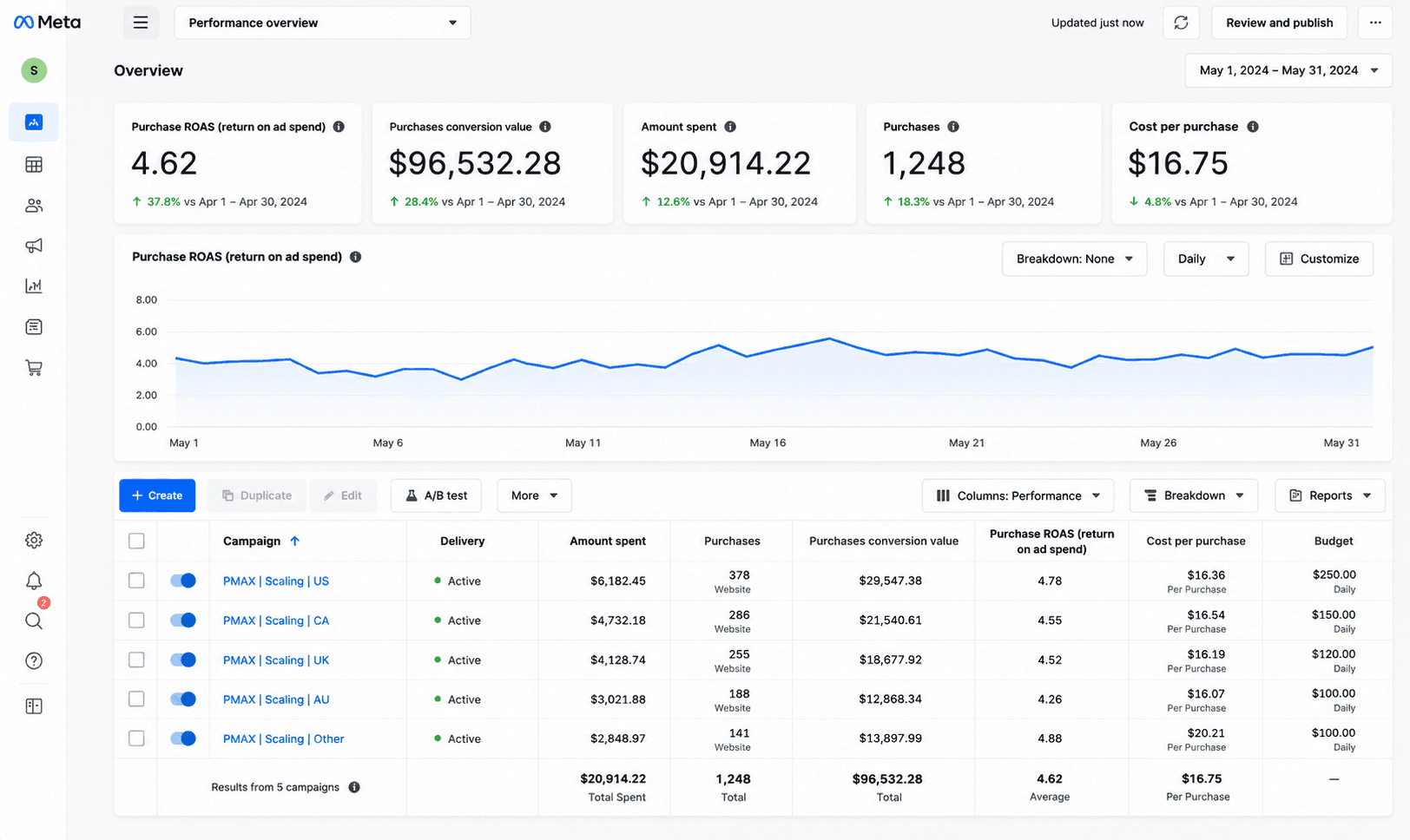This screenshot has height=840, width=1410.
Task: Turn off PMAX | Scaling | US campaign toggle
Action: pyautogui.click(x=183, y=581)
